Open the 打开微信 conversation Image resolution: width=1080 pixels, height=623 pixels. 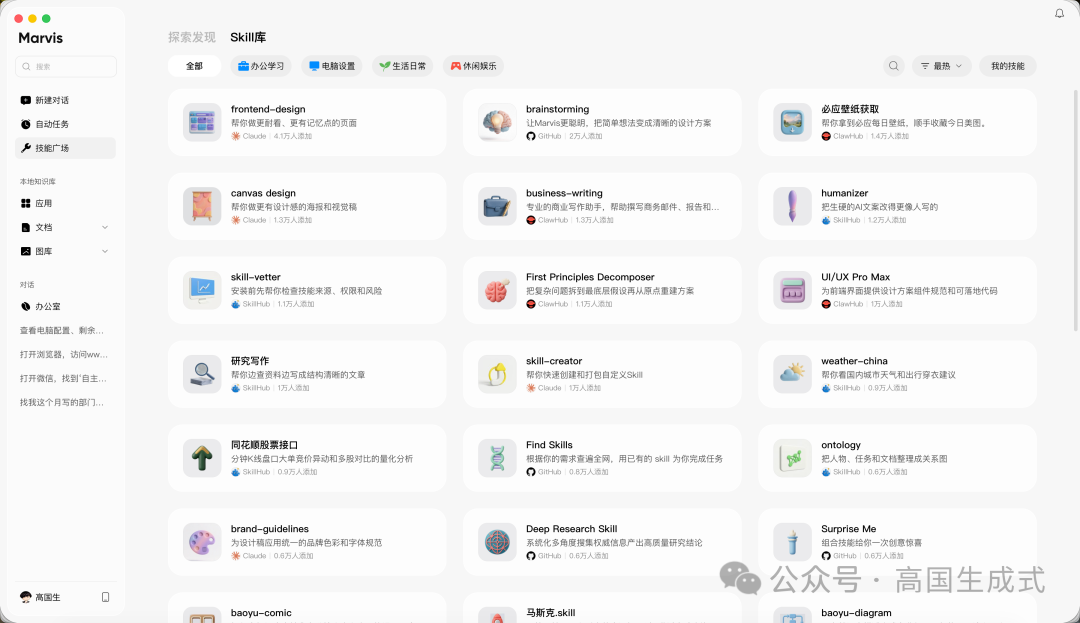65,379
